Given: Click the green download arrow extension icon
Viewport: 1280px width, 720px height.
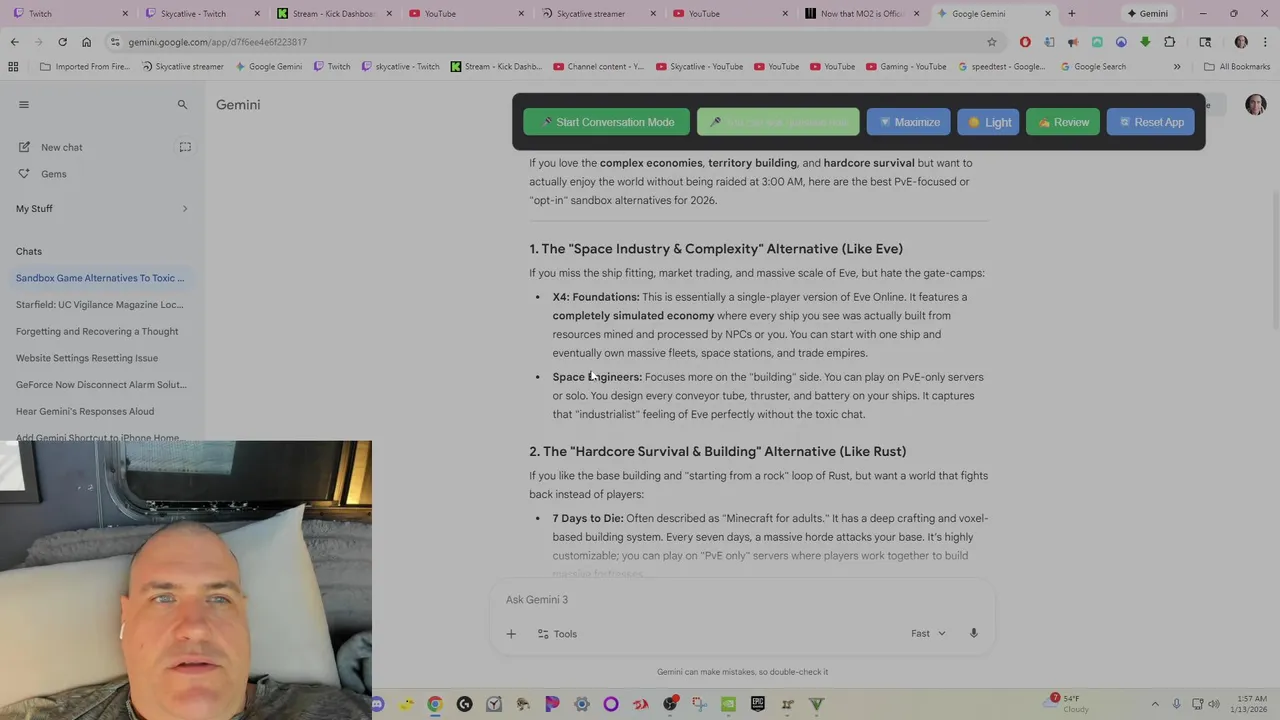Looking at the screenshot, I should point(1145,42).
